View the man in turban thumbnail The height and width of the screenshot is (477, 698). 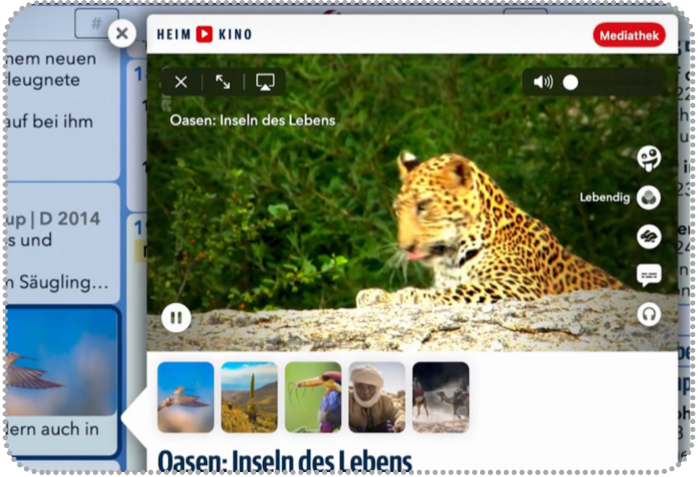(377, 397)
